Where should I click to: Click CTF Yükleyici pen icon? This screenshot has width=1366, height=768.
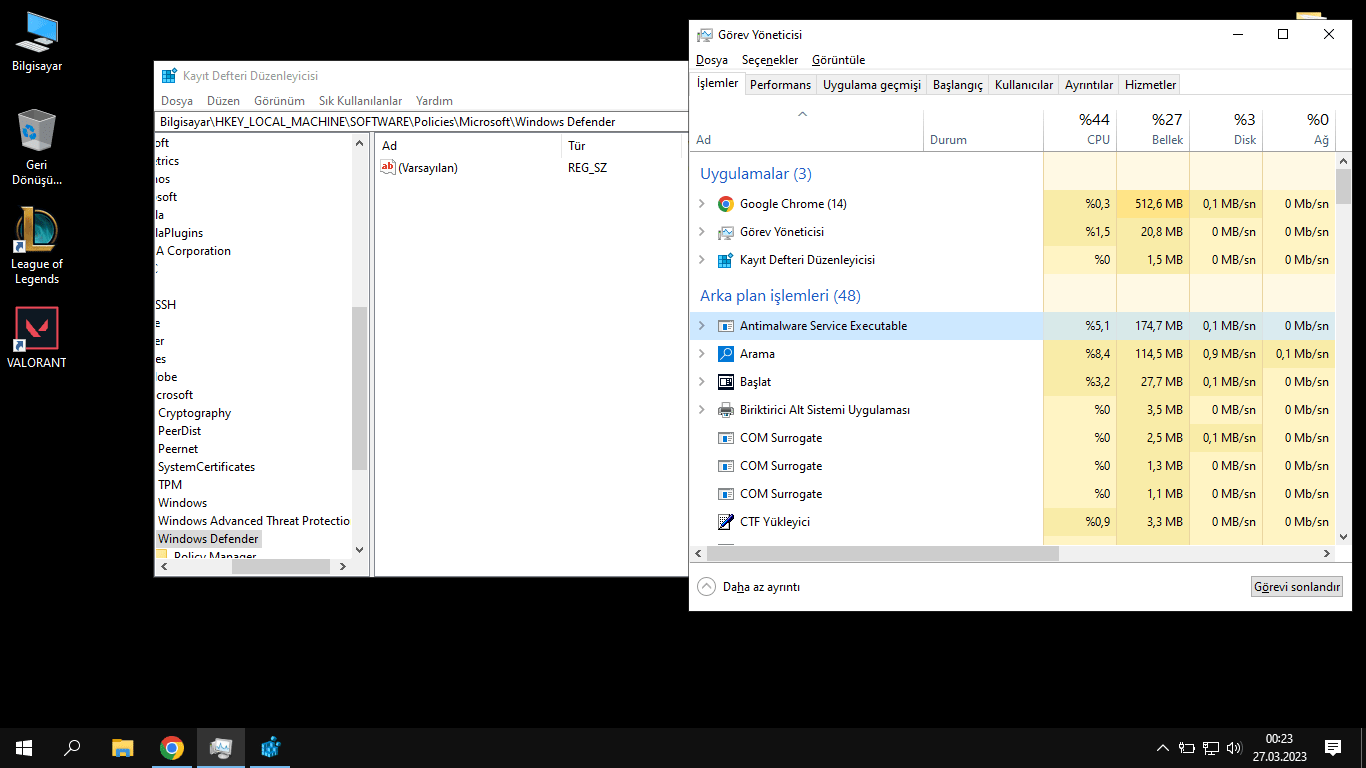(x=726, y=522)
